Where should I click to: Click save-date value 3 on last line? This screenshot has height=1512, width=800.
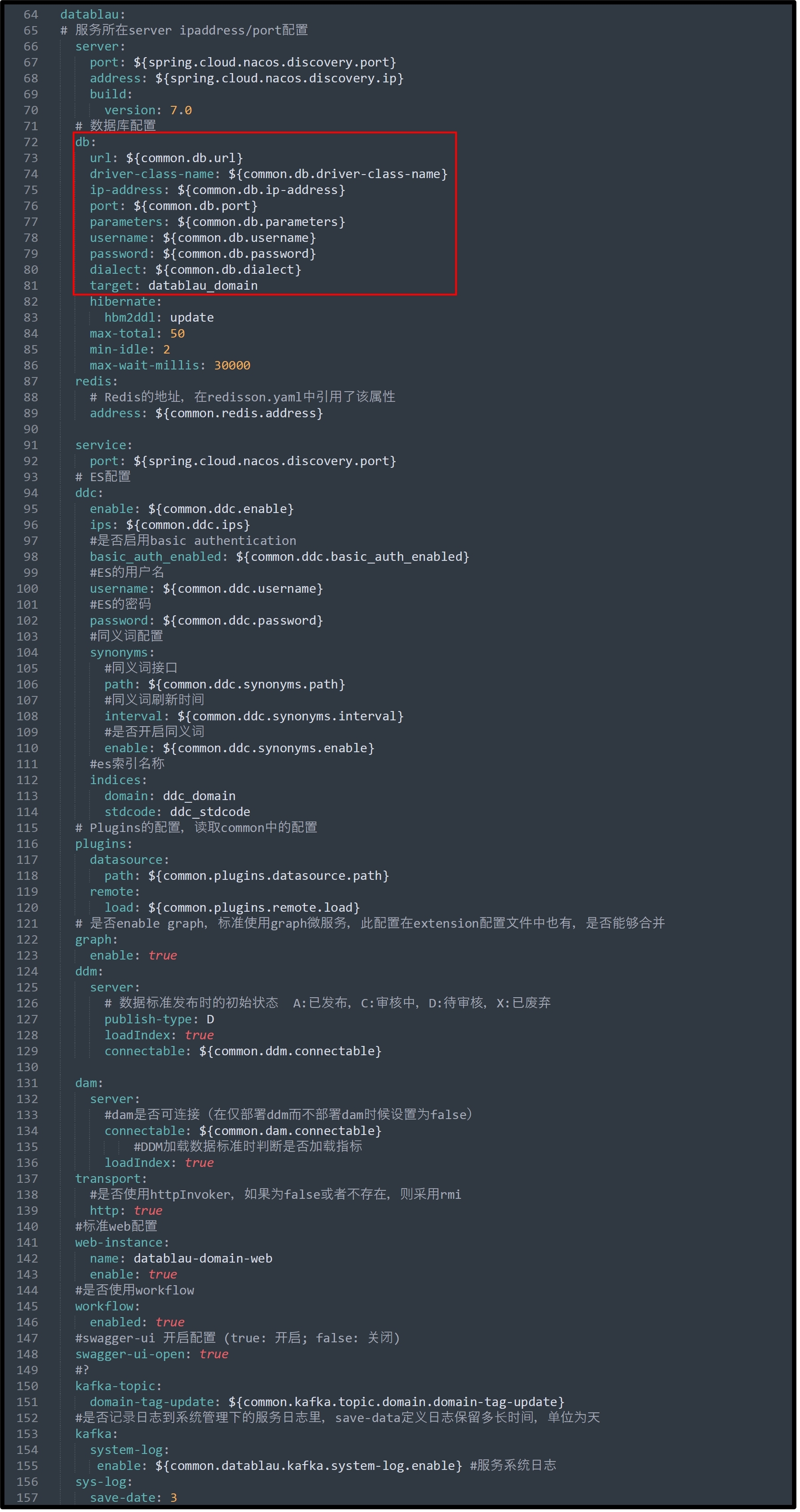coord(173,1498)
